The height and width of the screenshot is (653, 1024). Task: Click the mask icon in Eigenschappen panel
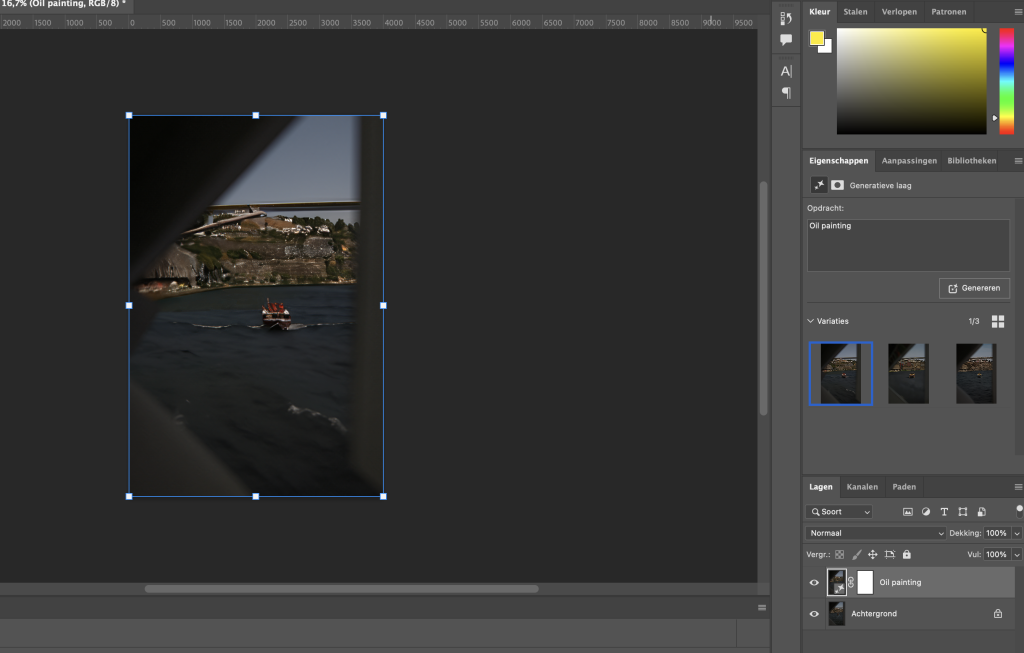(837, 185)
